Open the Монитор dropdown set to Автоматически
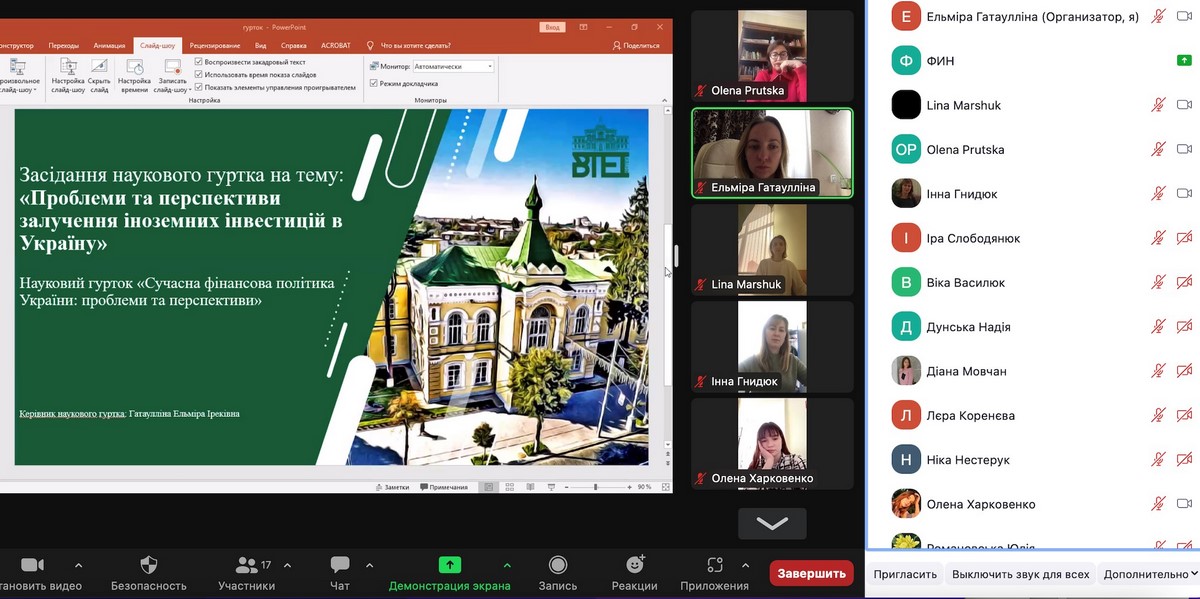This screenshot has width=1200, height=599. (453, 67)
